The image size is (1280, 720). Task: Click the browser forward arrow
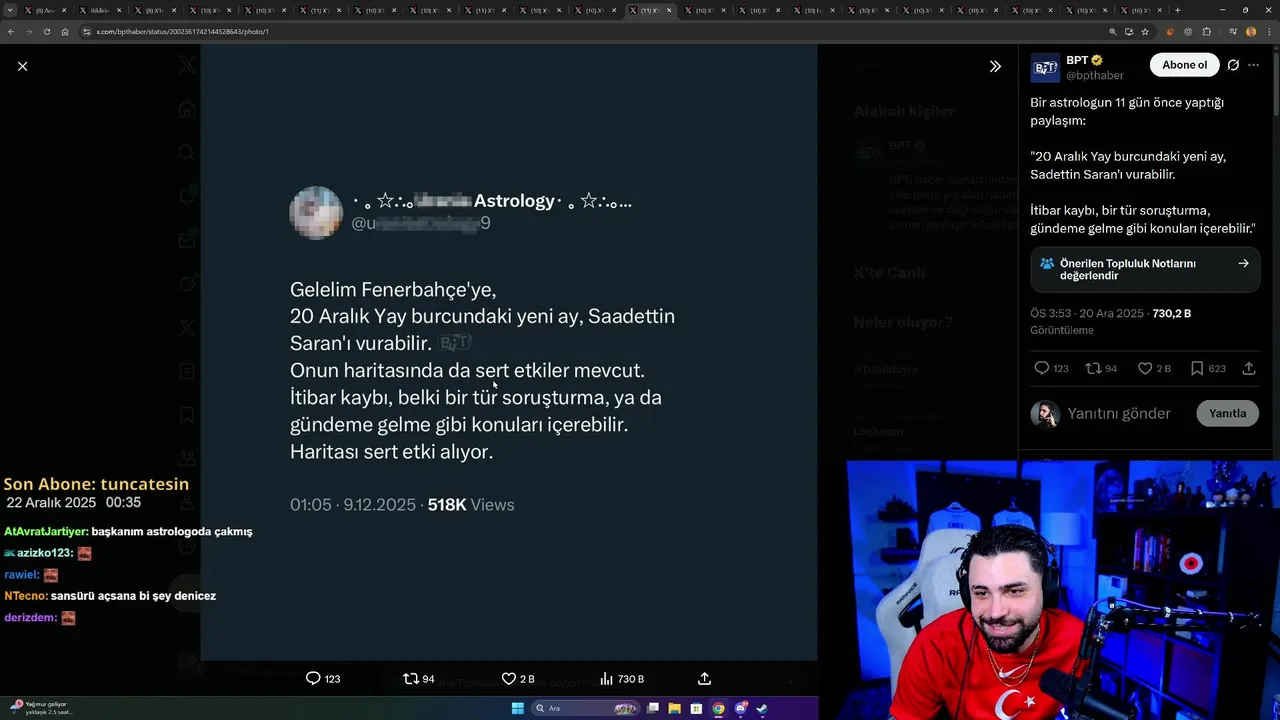[x=29, y=31]
